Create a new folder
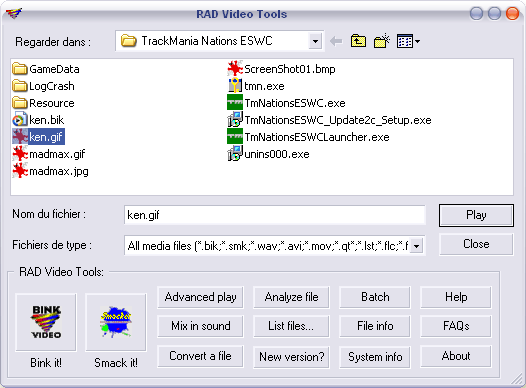Screen dimensions: 526x388 tap(382, 41)
